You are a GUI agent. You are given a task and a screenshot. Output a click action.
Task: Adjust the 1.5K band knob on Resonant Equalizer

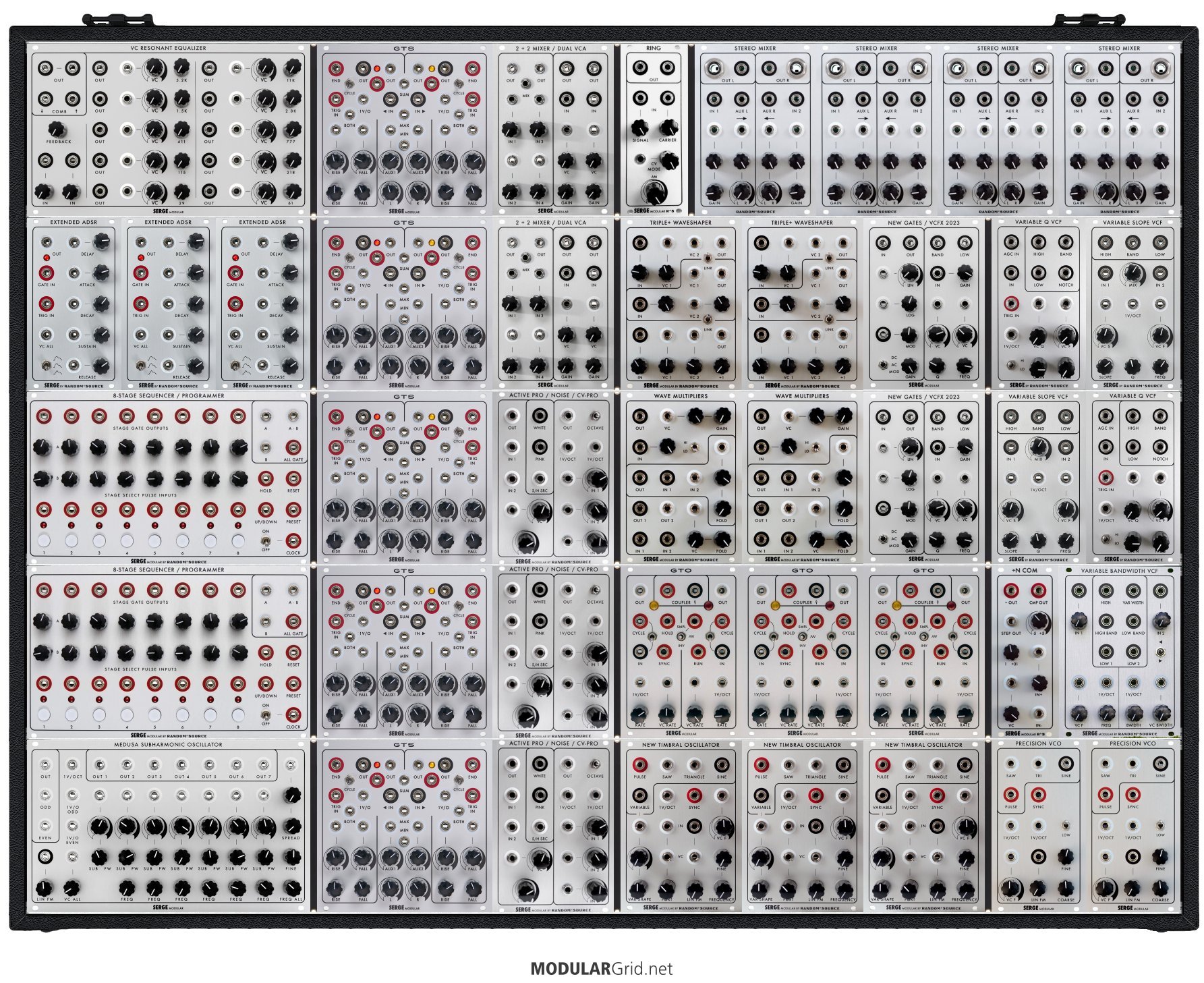click(181, 99)
